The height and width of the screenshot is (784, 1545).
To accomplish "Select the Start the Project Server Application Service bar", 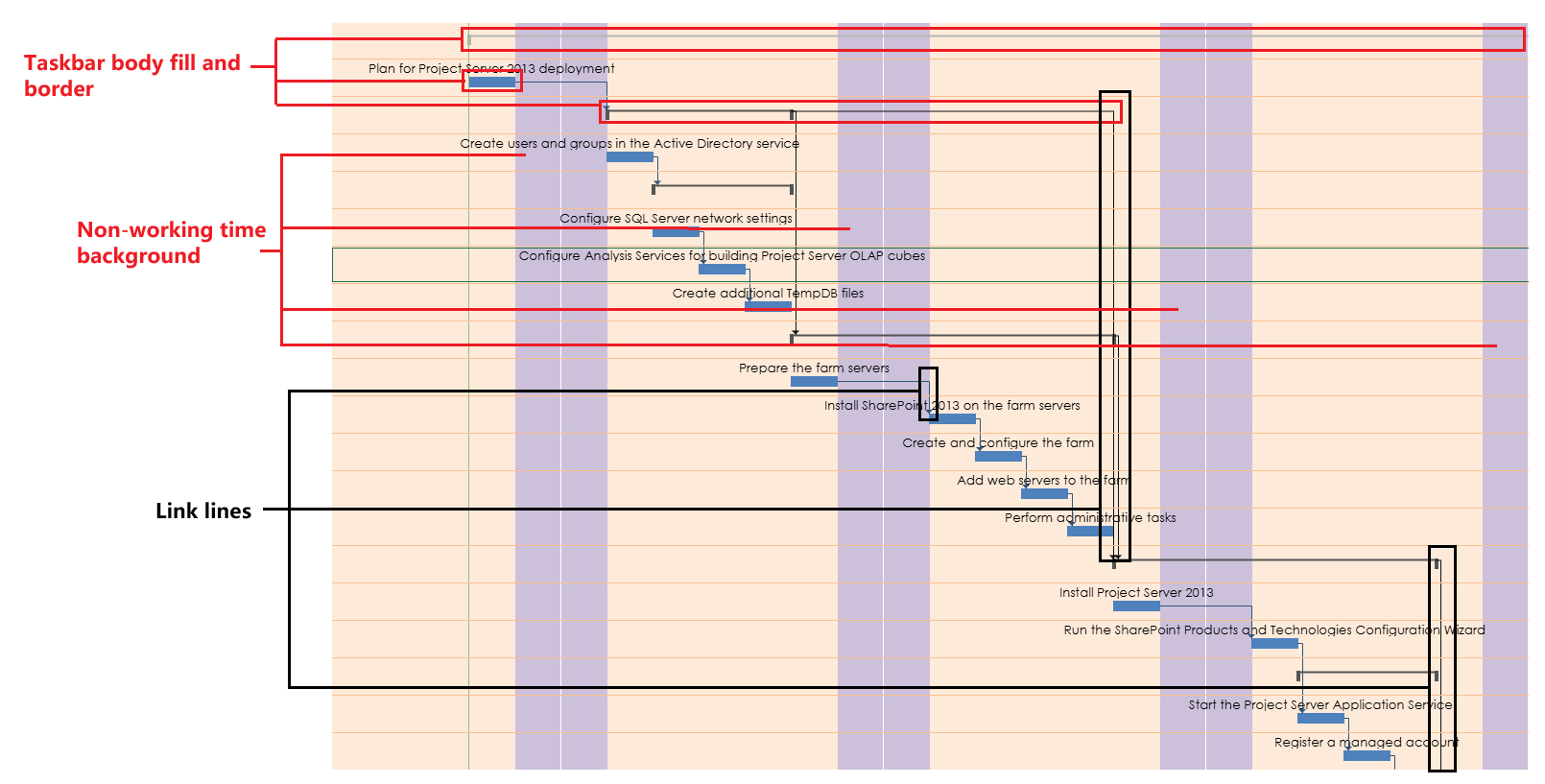I will (x=1320, y=719).
